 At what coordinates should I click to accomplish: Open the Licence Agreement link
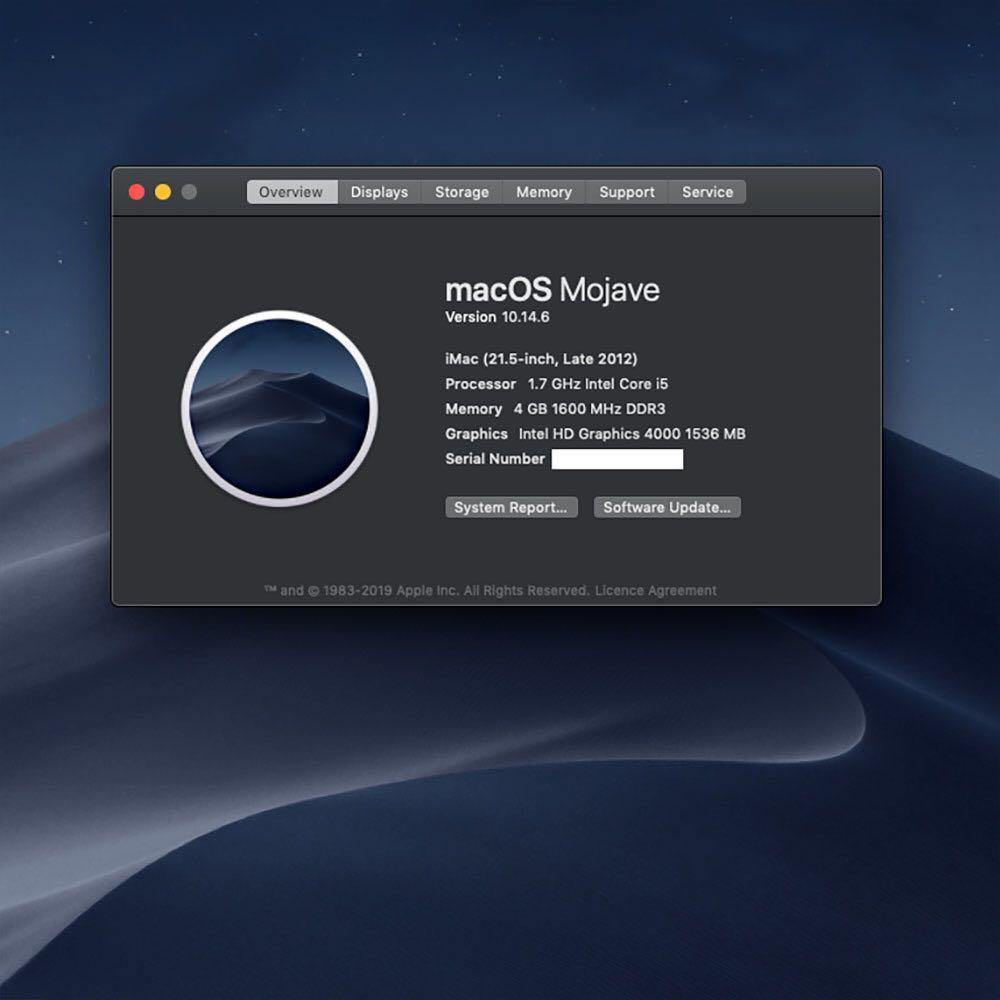click(656, 591)
